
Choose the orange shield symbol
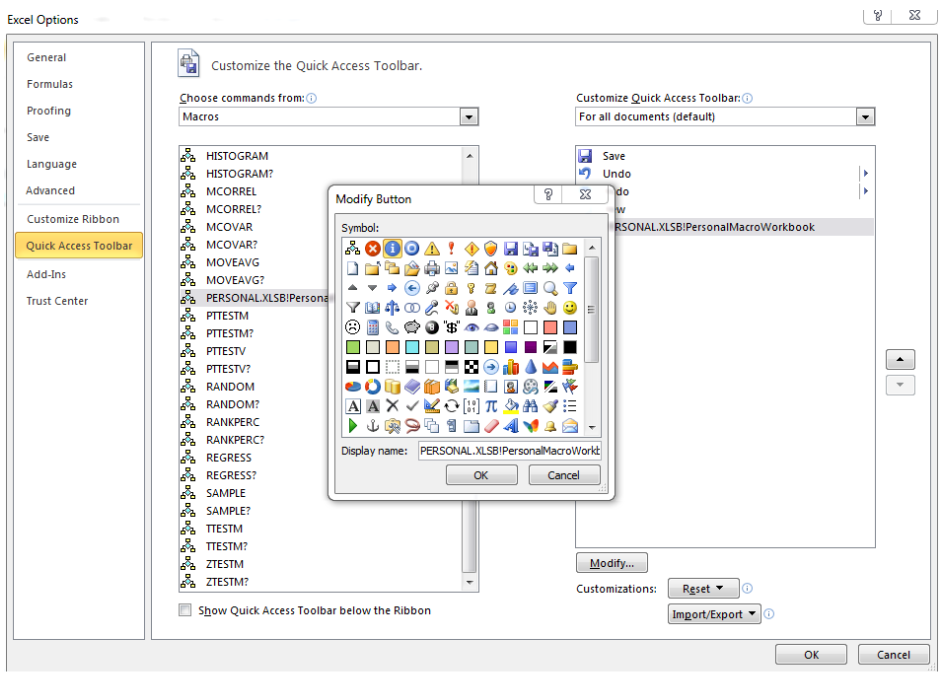coord(491,249)
